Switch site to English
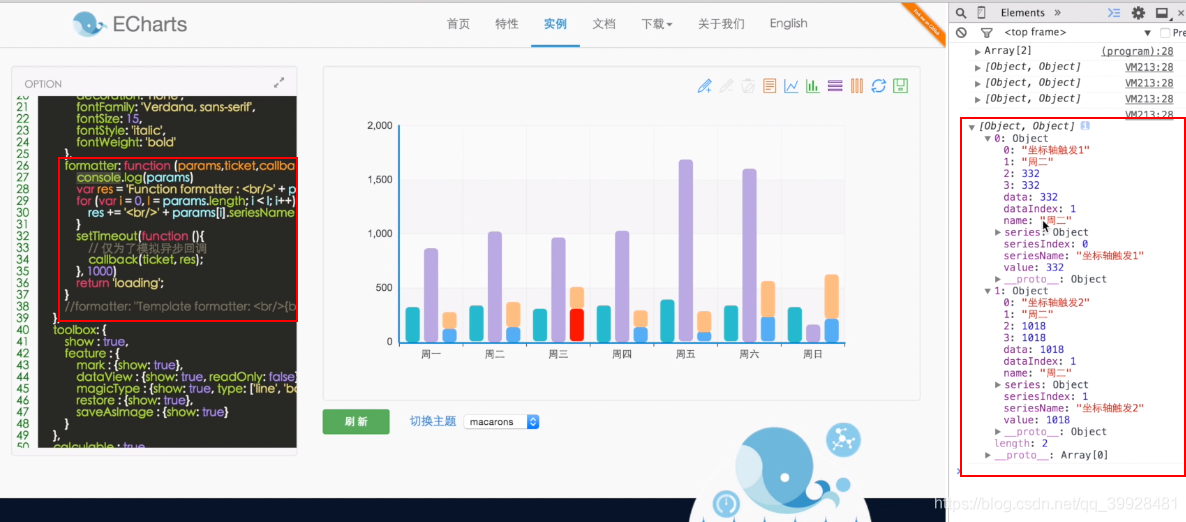Screen dimensions: 1186x522 click(788, 23)
